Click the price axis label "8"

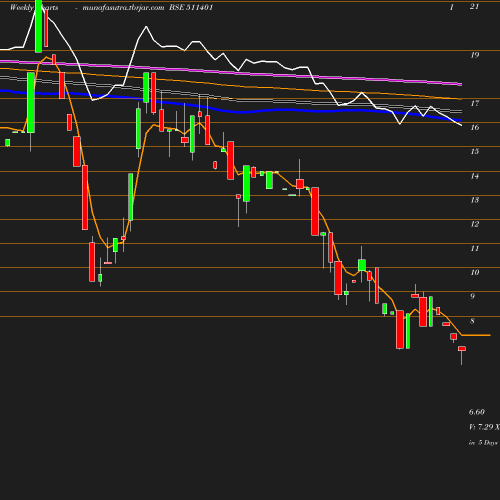(472, 321)
